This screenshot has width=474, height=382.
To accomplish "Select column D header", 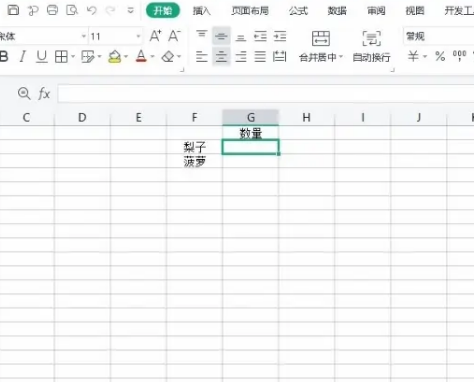I will [82, 117].
